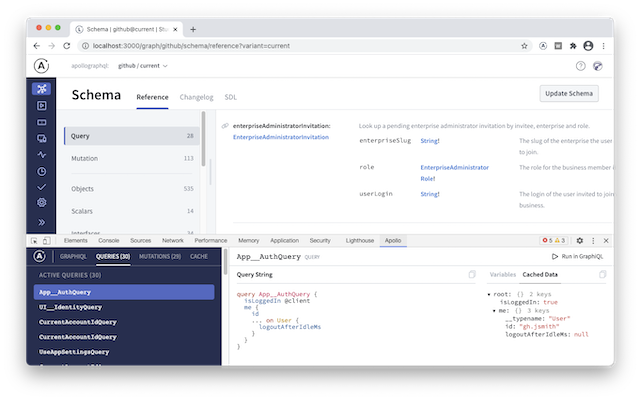Screen dimensions: 640x400
Task: Open the Explorer play icon in sidebar
Action: tap(42, 106)
